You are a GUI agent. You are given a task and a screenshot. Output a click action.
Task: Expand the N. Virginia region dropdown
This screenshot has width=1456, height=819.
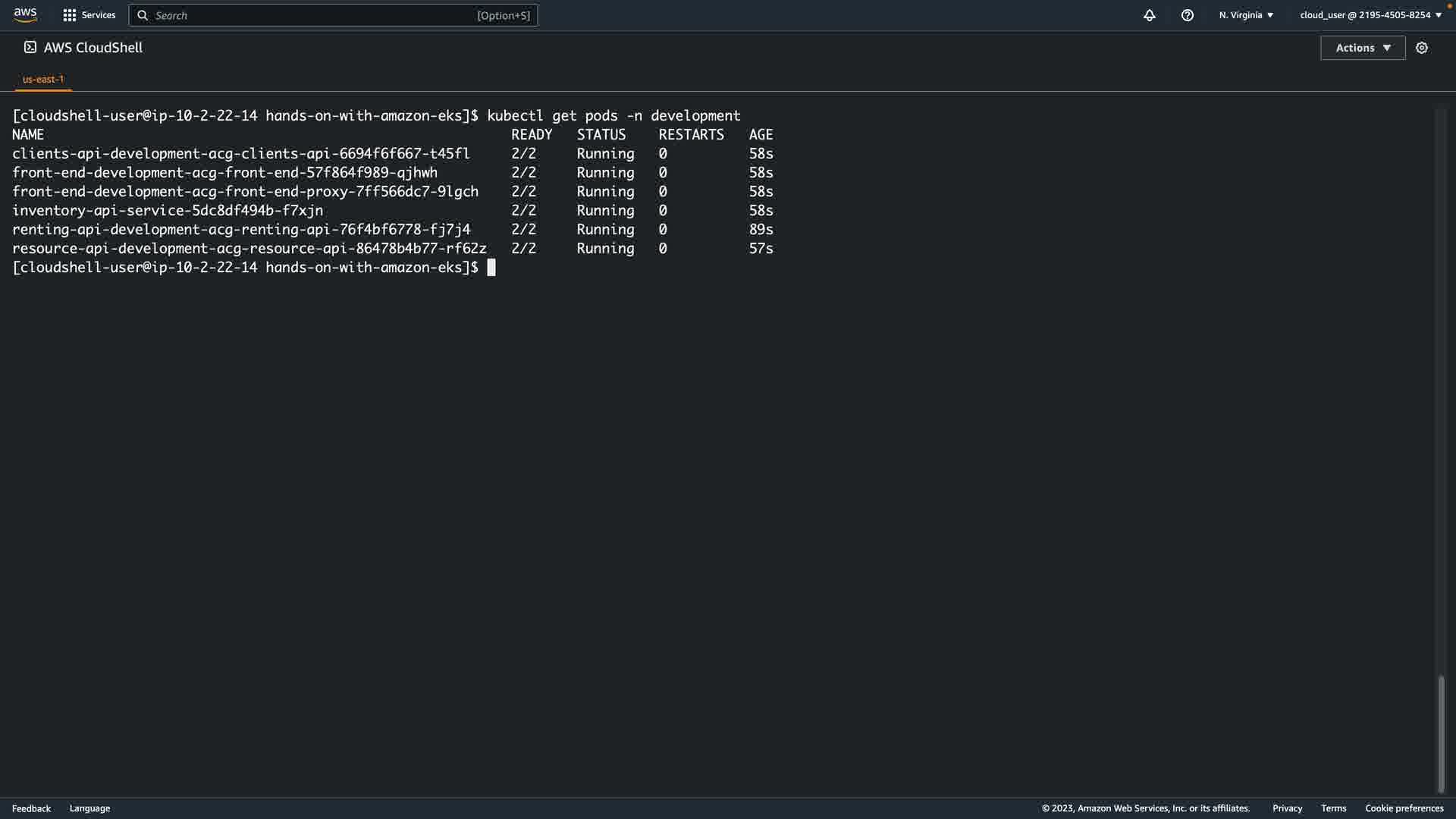click(x=1246, y=15)
